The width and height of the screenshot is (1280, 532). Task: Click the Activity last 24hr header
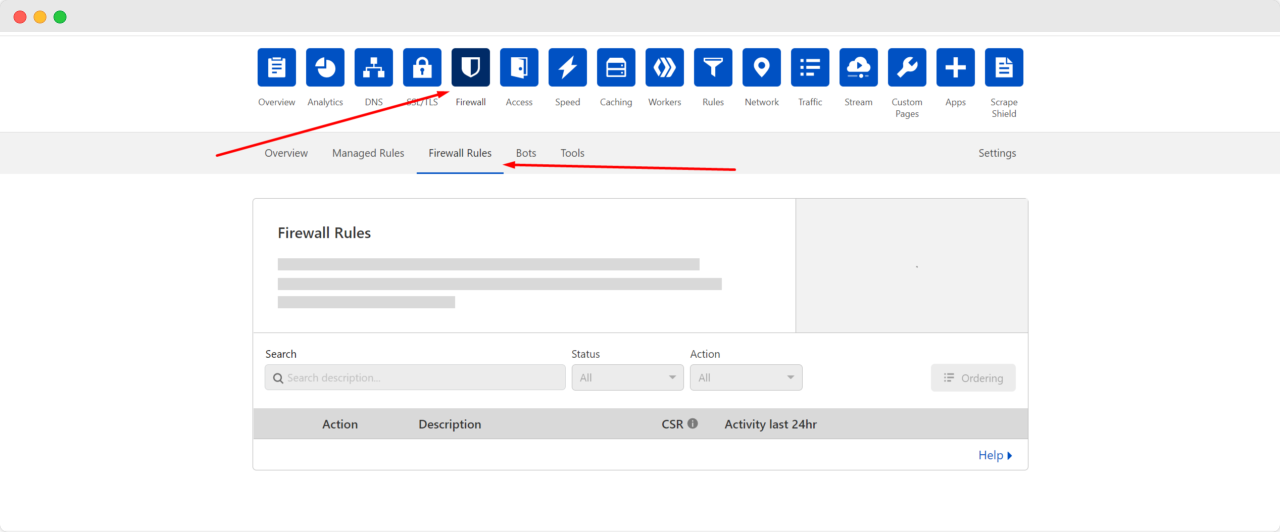click(771, 424)
